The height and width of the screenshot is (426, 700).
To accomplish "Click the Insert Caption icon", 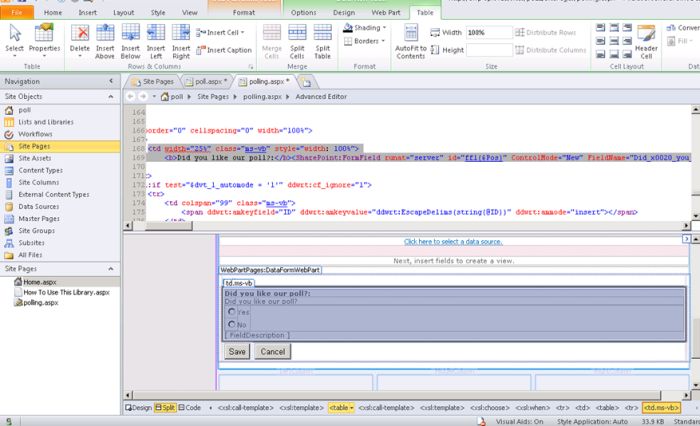I will pyautogui.click(x=224, y=50).
